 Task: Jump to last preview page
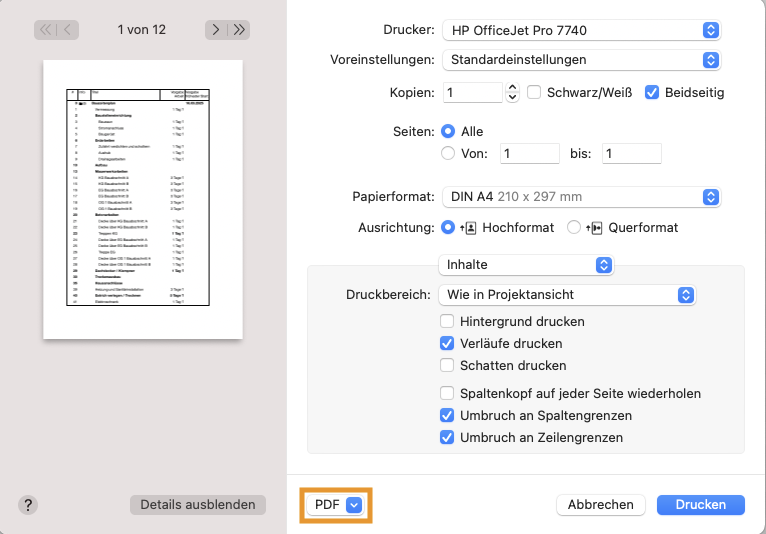(239, 30)
